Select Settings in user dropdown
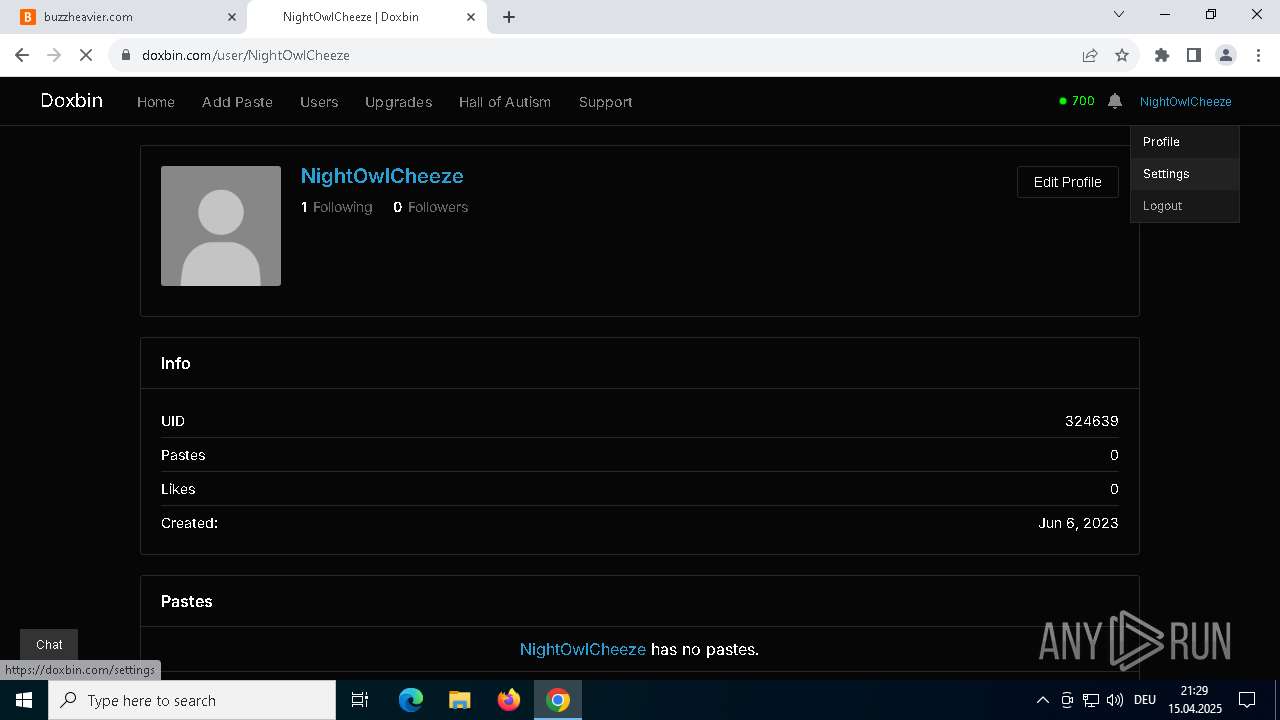This screenshot has height=720, width=1280. tap(1185, 174)
